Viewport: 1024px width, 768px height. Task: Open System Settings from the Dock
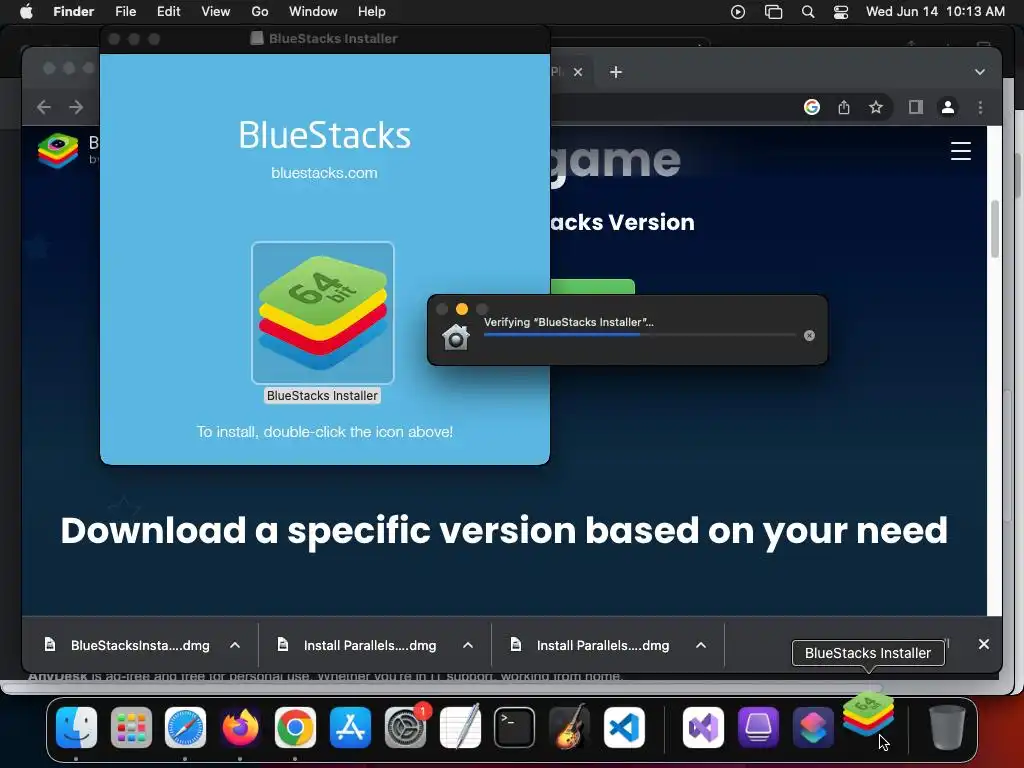tap(405, 728)
